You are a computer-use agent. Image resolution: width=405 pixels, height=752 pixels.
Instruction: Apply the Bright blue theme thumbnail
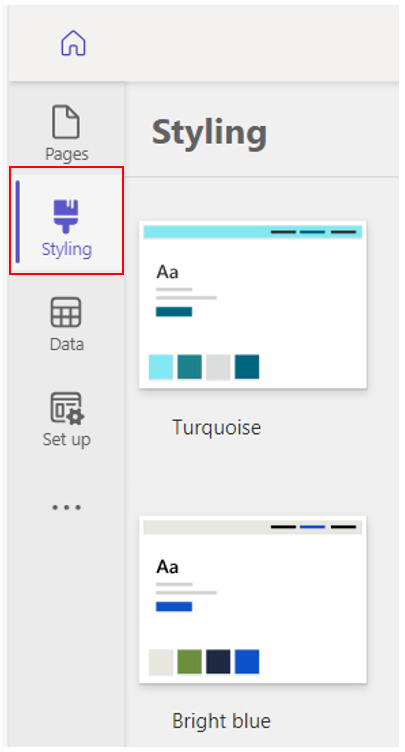pyautogui.click(x=253, y=599)
